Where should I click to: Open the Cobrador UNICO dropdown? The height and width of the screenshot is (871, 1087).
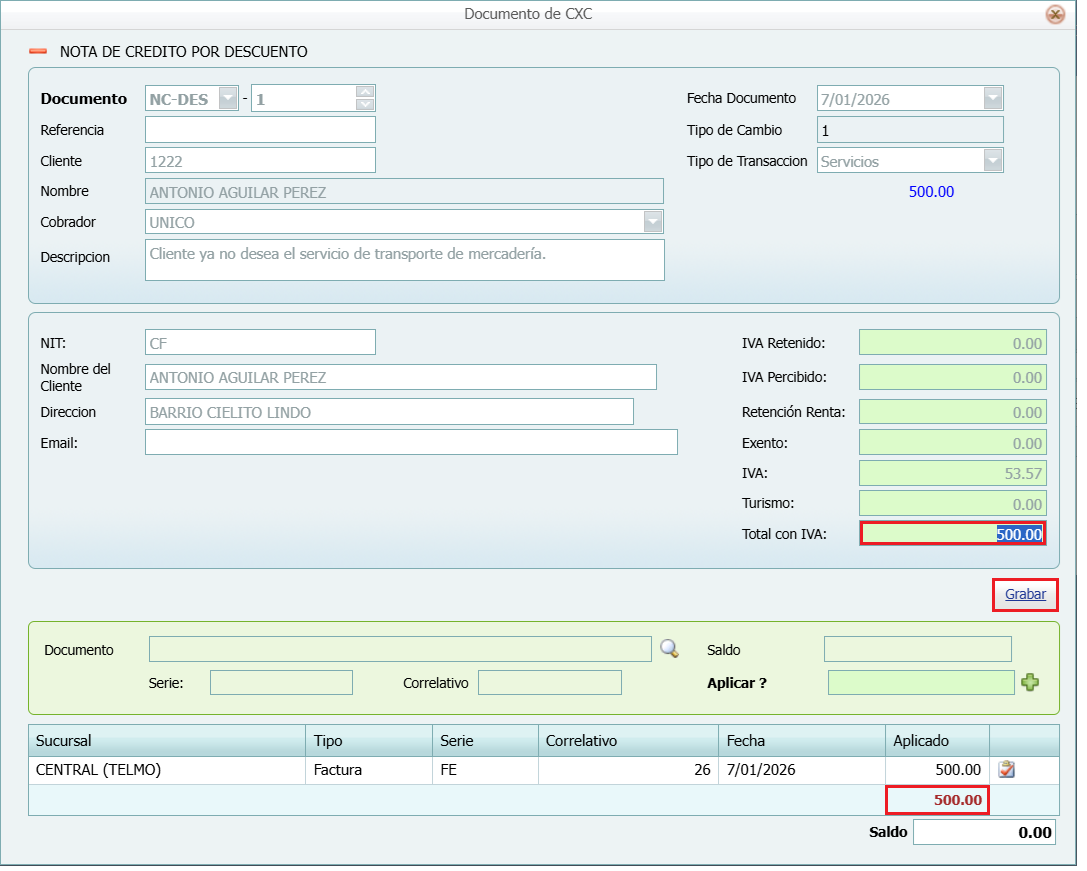pos(653,222)
